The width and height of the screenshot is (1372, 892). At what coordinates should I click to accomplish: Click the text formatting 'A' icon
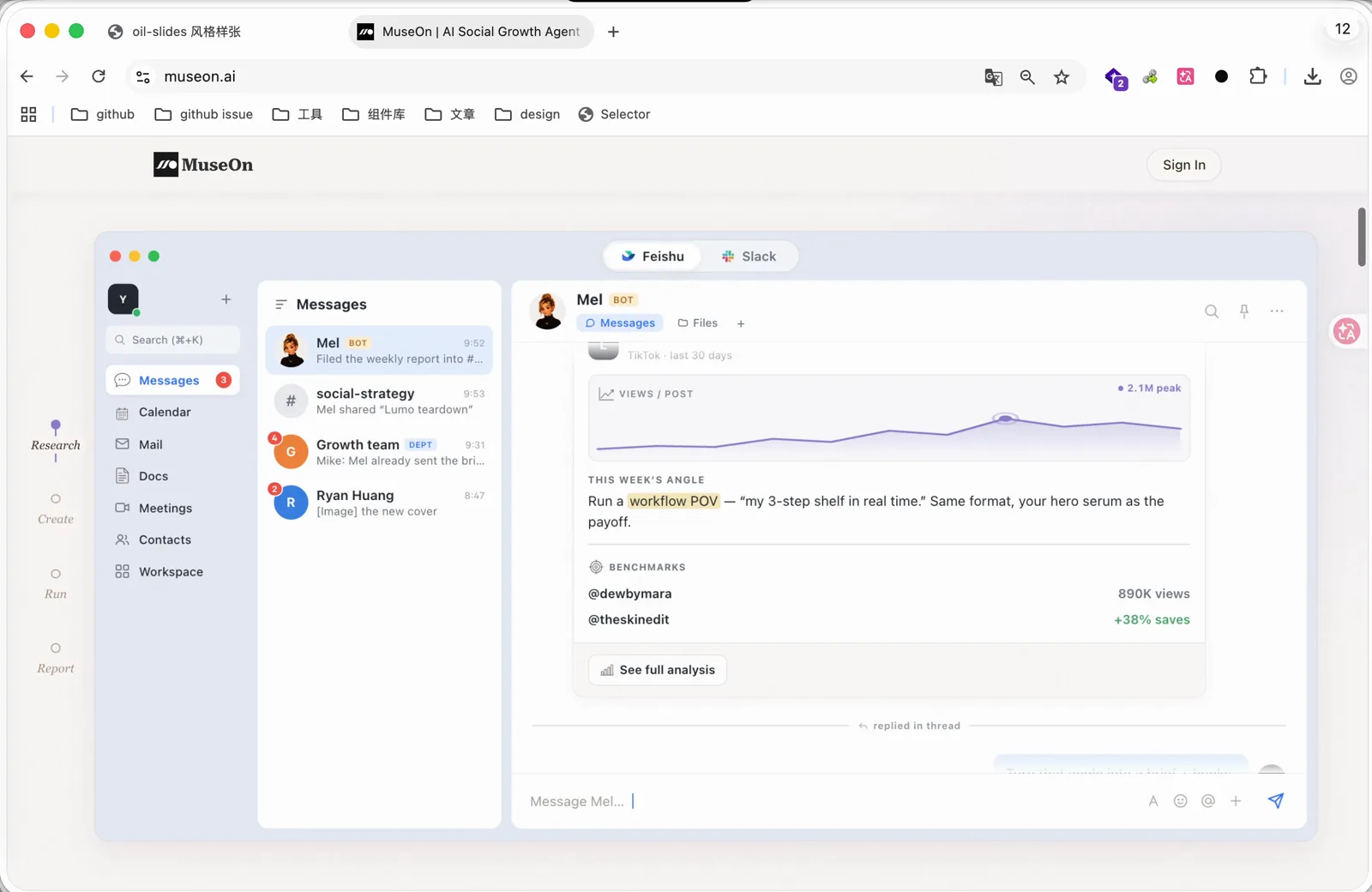(x=1153, y=801)
